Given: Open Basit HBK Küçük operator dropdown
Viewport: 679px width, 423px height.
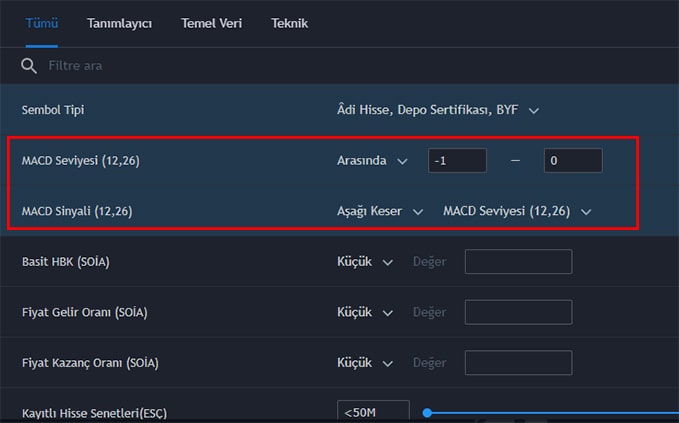Looking at the screenshot, I should (x=366, y=262).
